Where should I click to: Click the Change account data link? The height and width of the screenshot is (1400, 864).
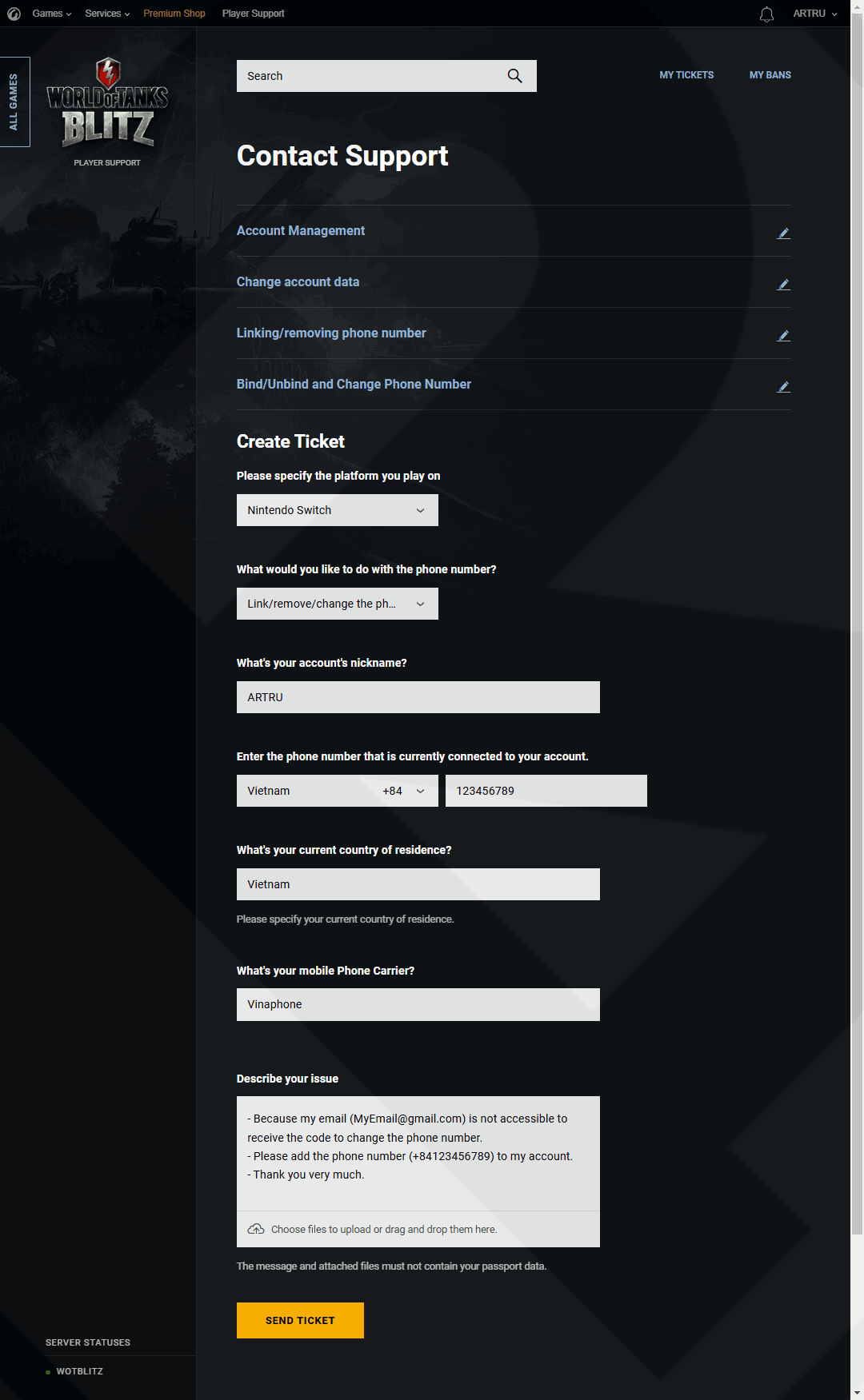tap(298, 281)
